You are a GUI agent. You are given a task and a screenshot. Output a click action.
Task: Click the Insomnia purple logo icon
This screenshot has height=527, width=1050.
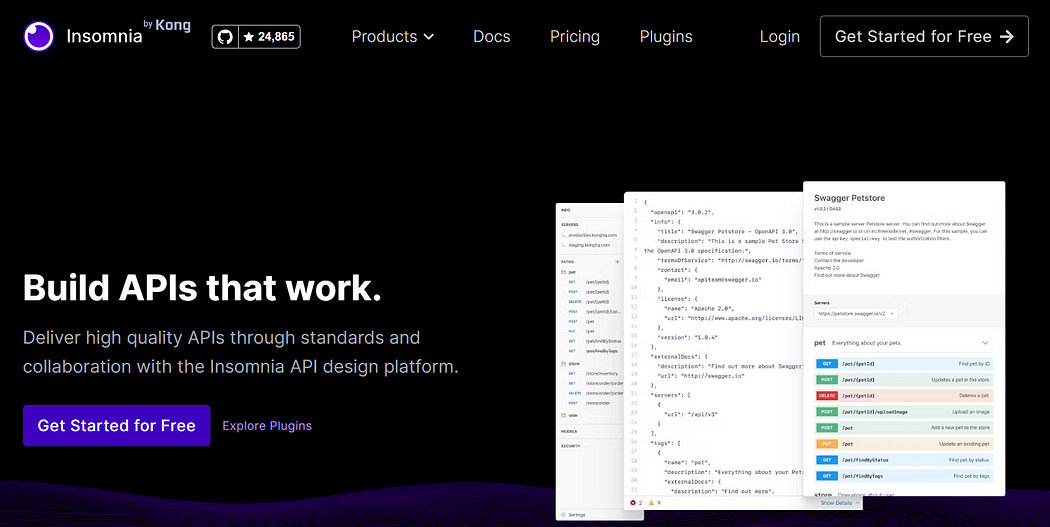38,36
